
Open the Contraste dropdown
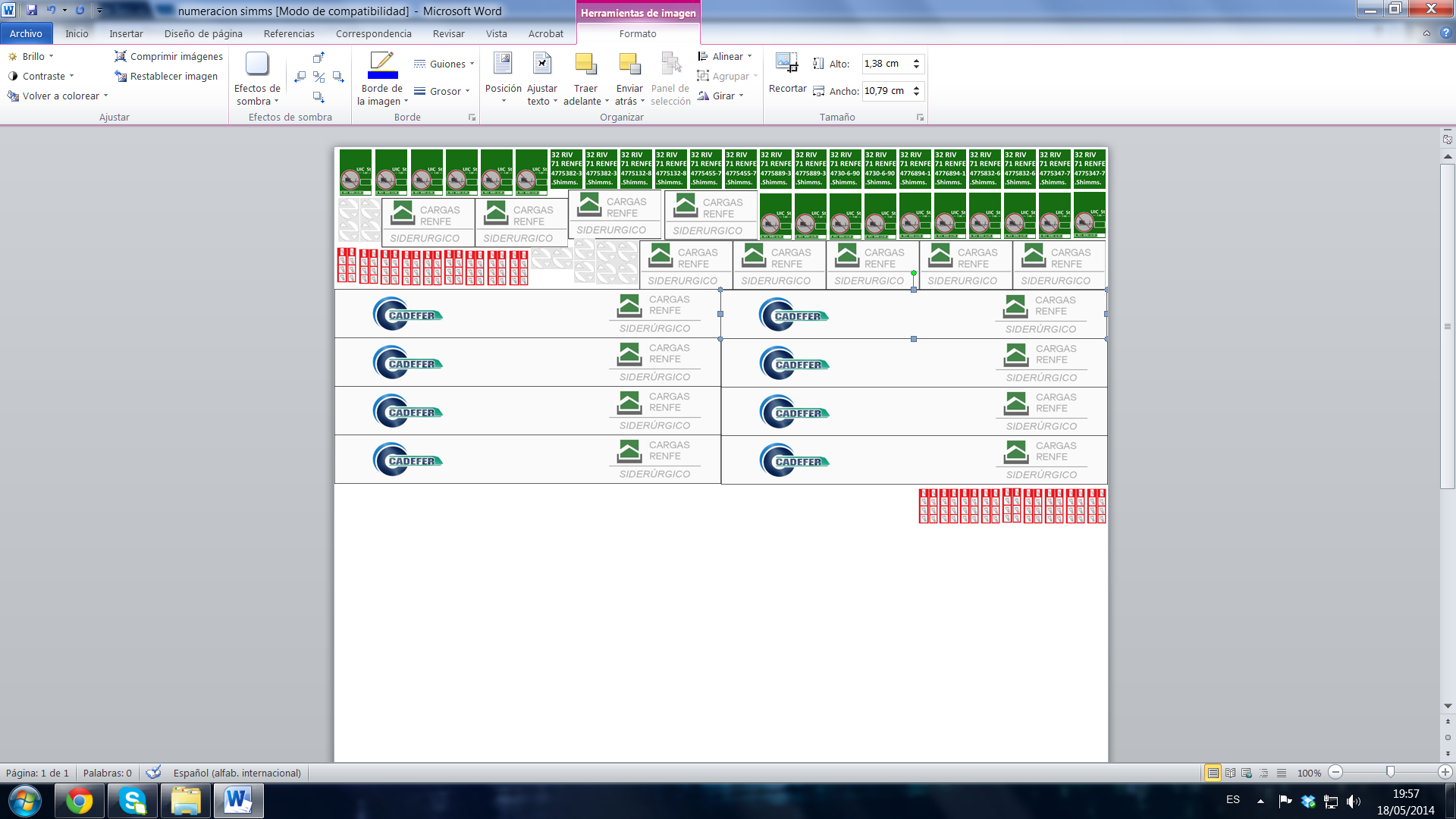tap(41, 76)
